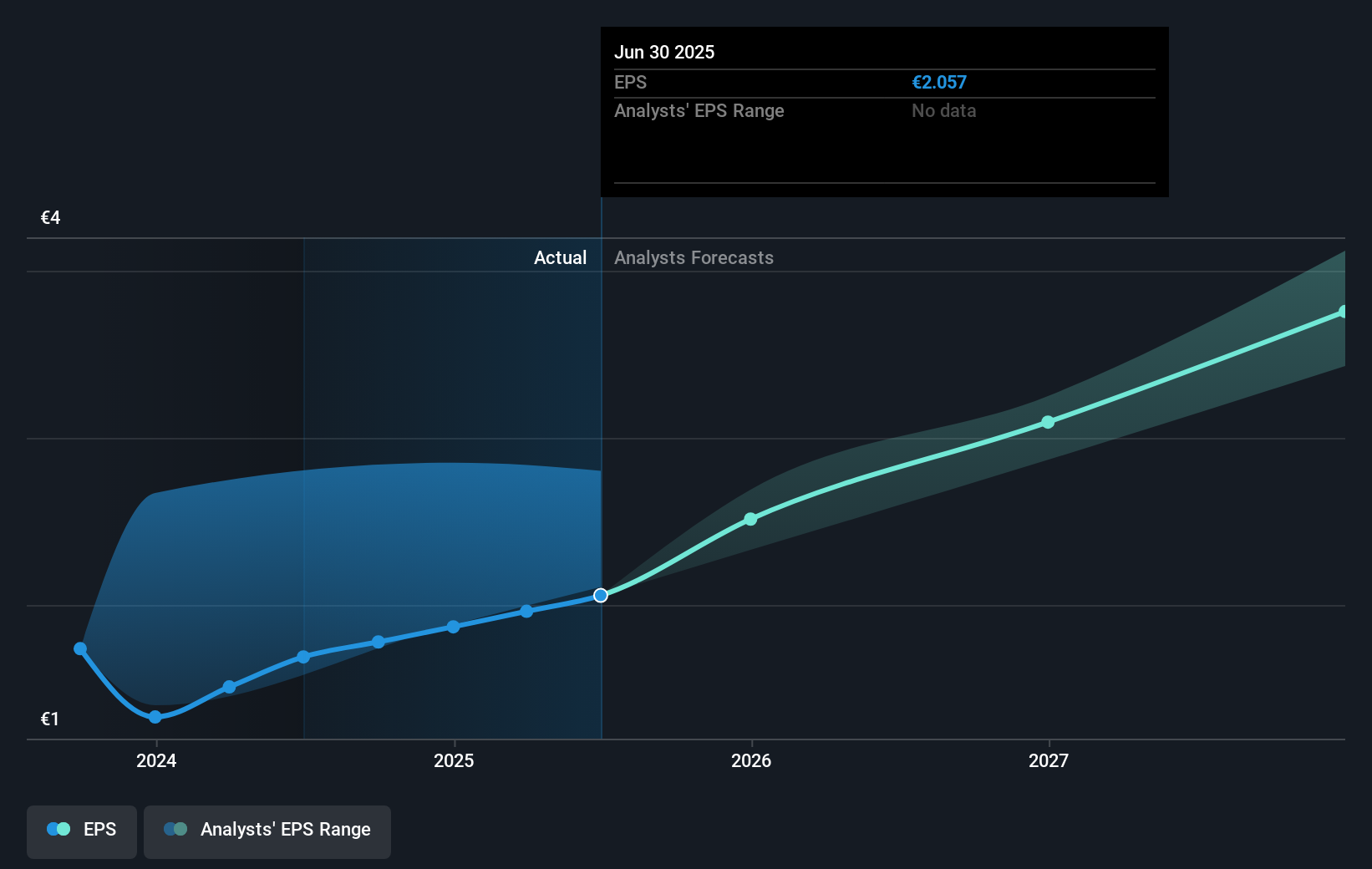Click the €2.057 EPS value in tooltip

coord(939,82)
